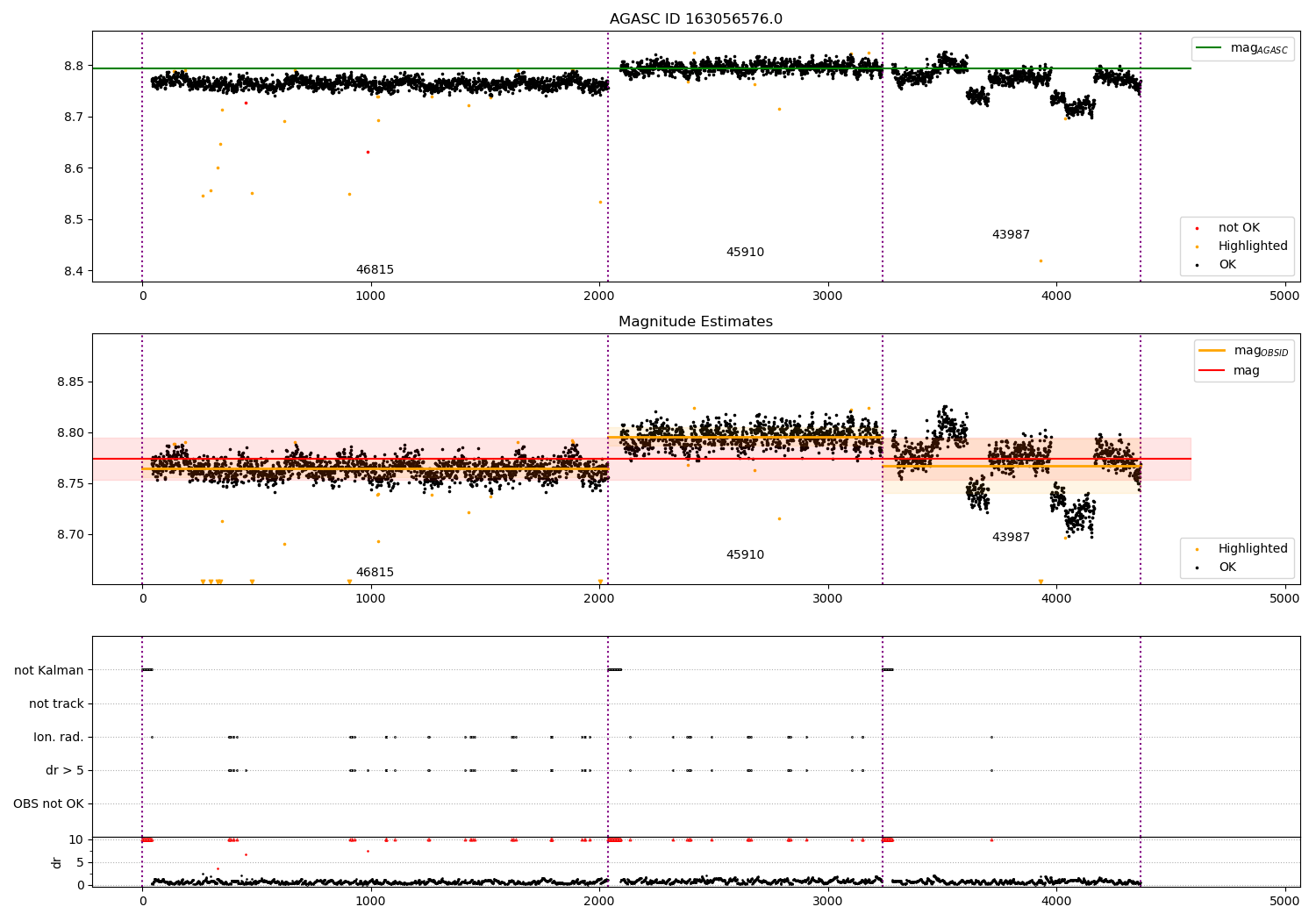Click the 1000 x-tick of Magnitude Estimates plot
This screenshot has height=921, width=1316.
click(370, 598)
